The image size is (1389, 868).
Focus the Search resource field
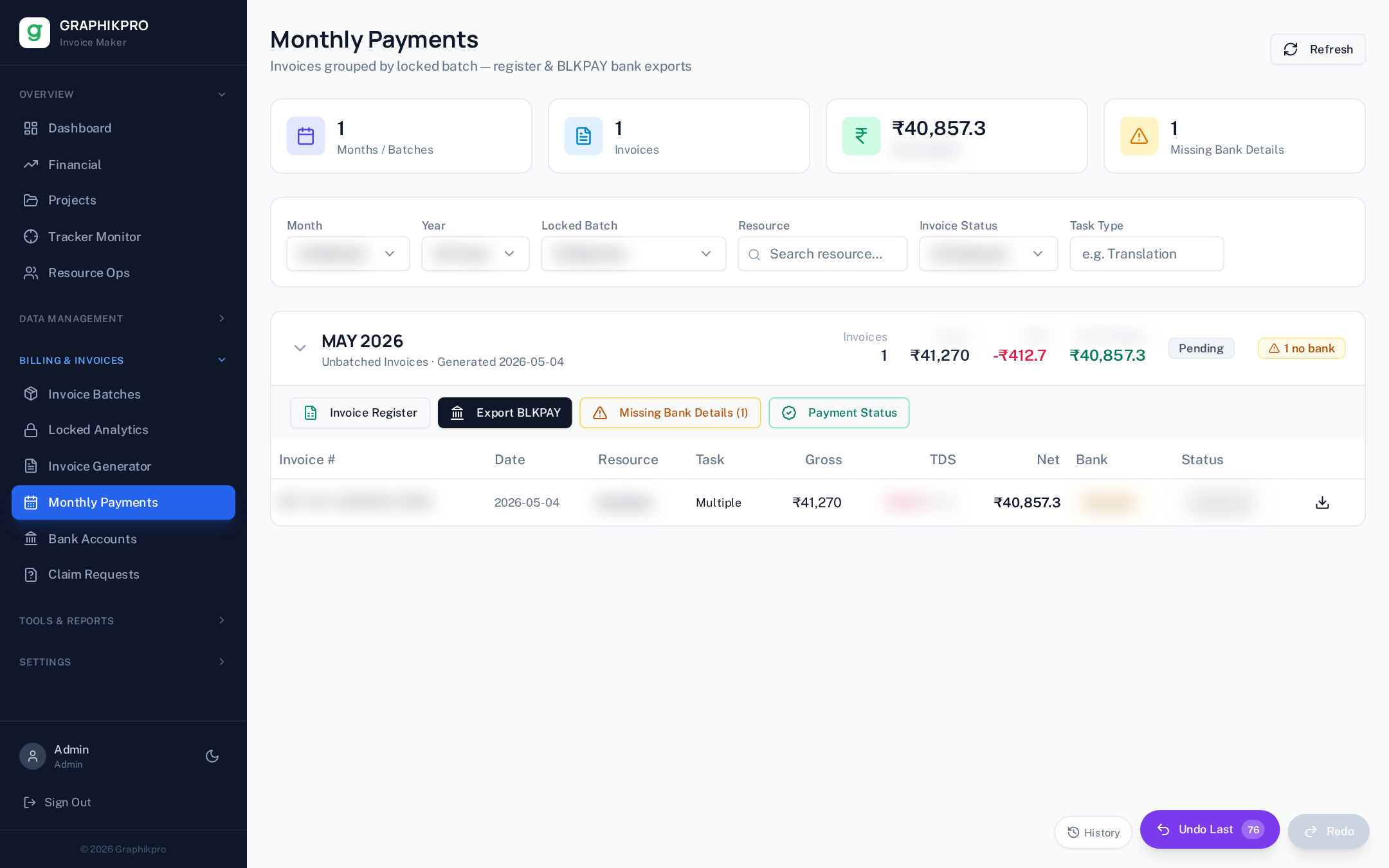[822, 253]
